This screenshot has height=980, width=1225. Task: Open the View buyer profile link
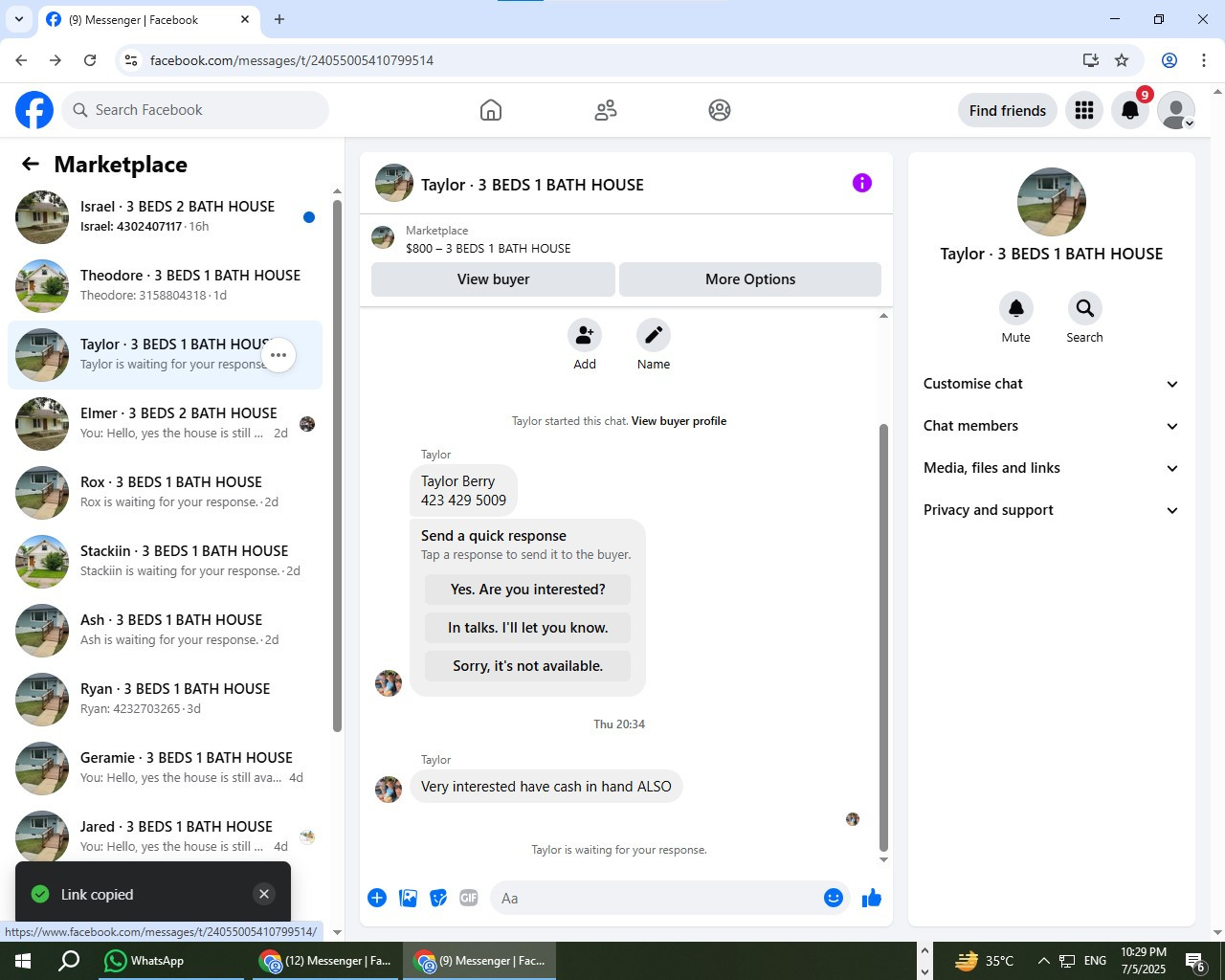click(x=679, y=421)
